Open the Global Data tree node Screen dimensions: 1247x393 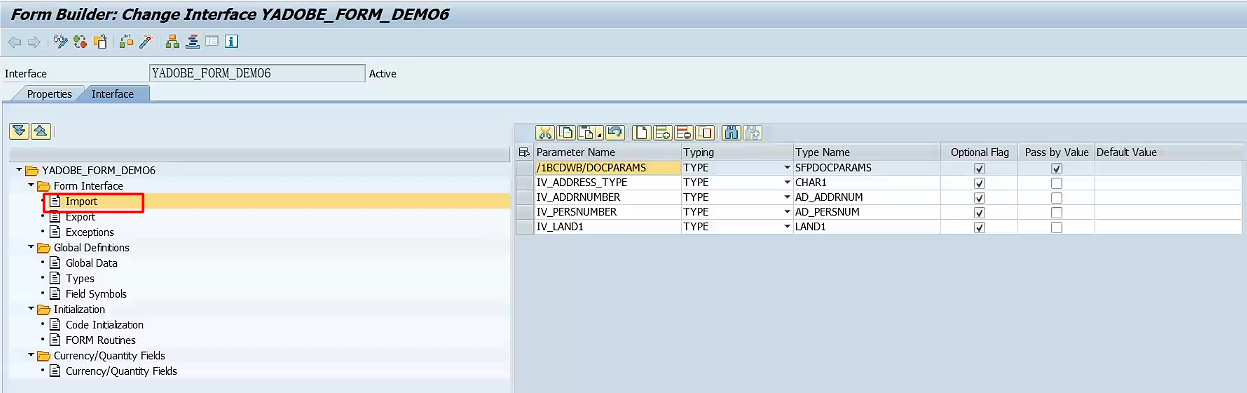(91, 264)
